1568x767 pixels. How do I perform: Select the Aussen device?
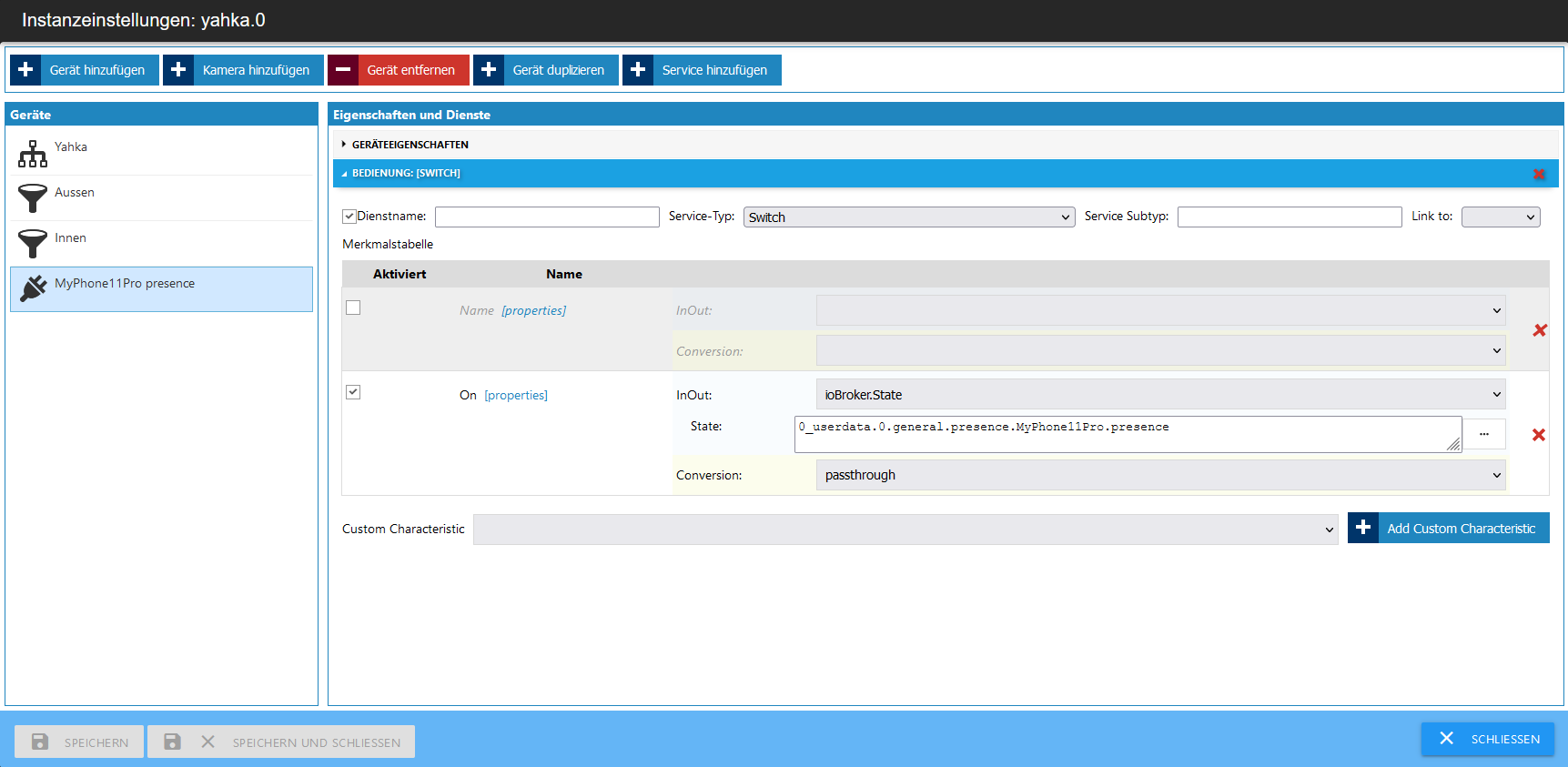pos(162,198)
